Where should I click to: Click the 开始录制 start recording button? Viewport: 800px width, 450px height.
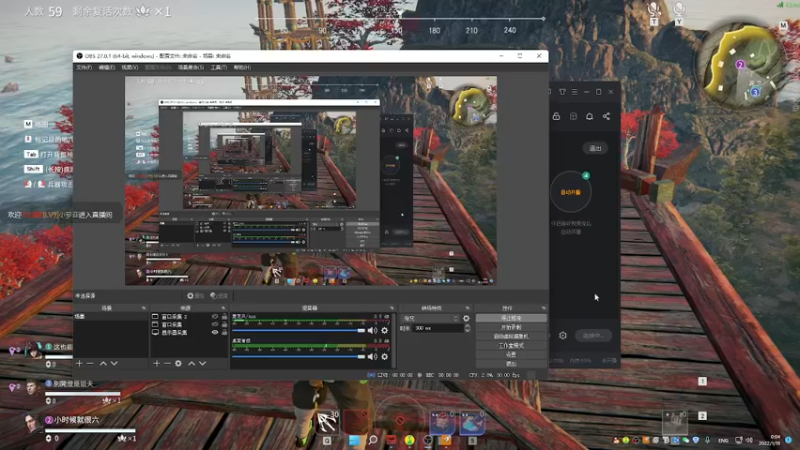(511, 327)
